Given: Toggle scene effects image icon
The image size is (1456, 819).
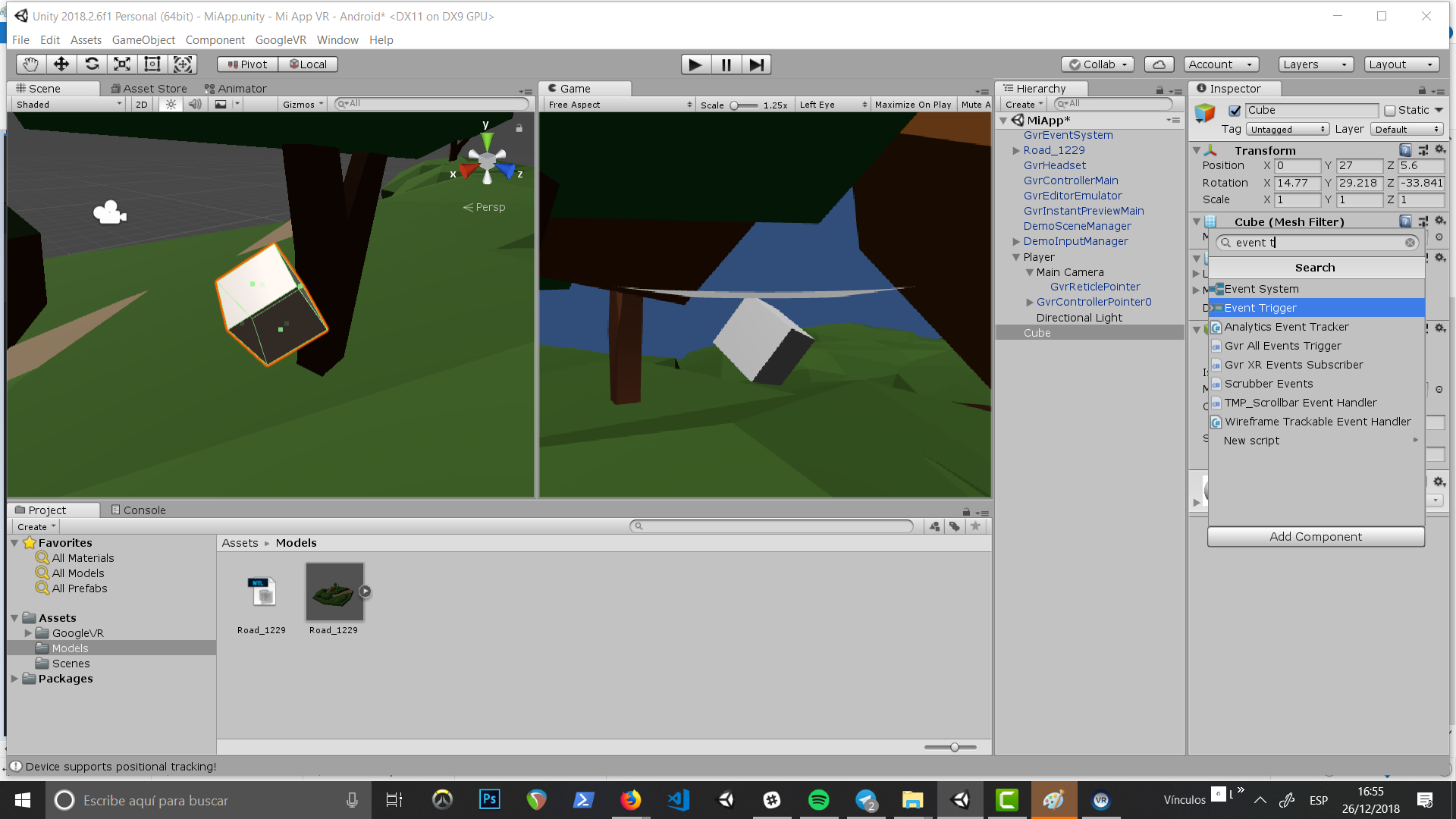Looking at the screenshot, I should pos(221,105).
